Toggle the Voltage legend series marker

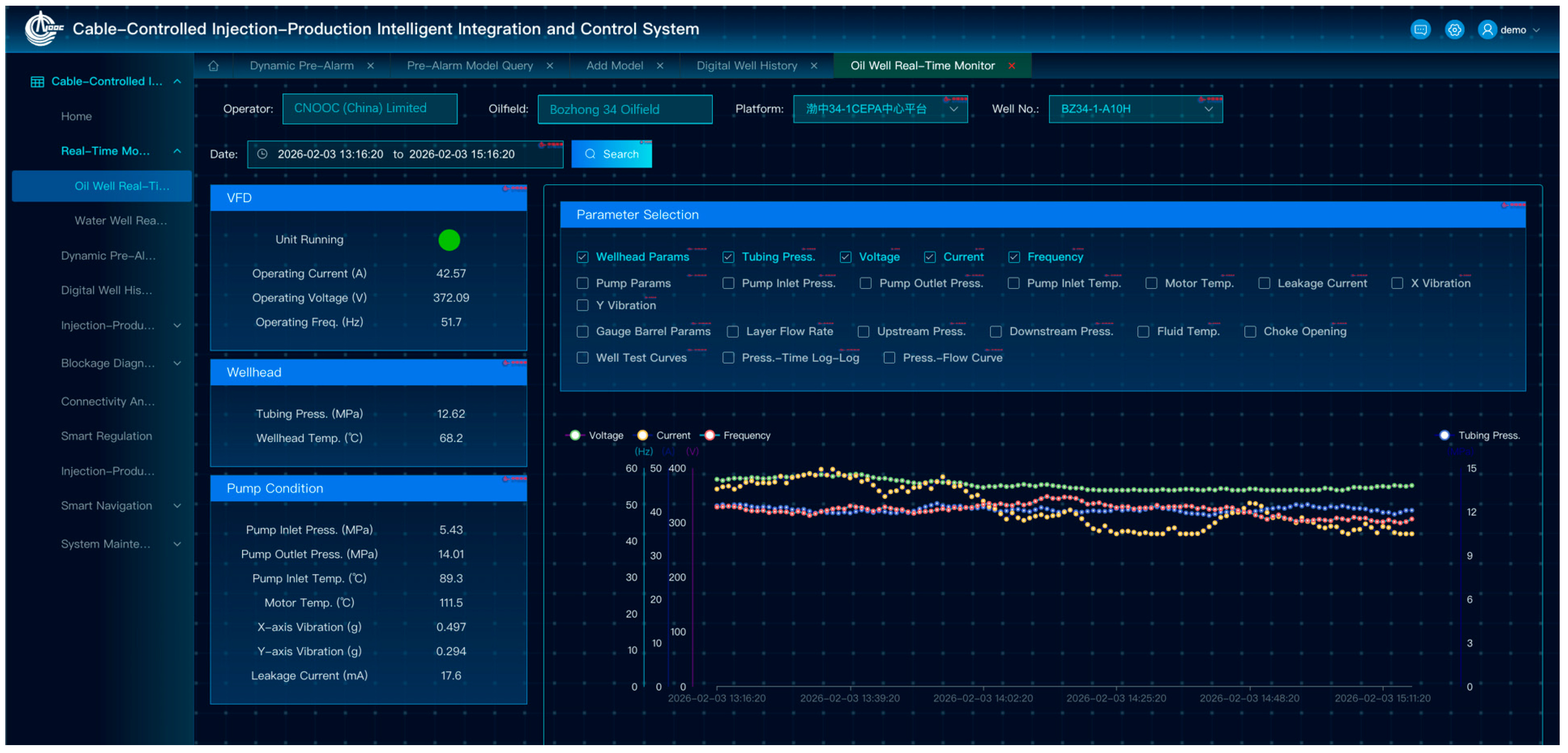click(x=575, y=435)
